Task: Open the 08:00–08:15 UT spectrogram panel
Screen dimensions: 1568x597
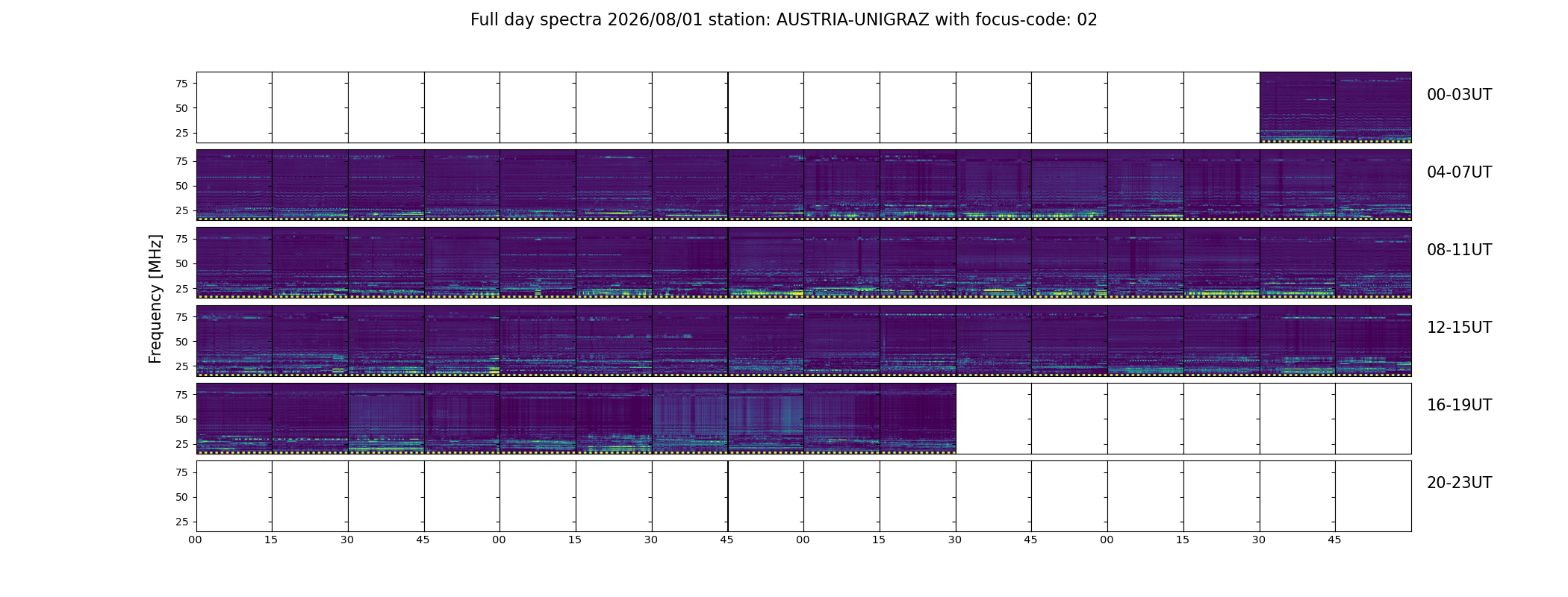Action: pos(234,263)
